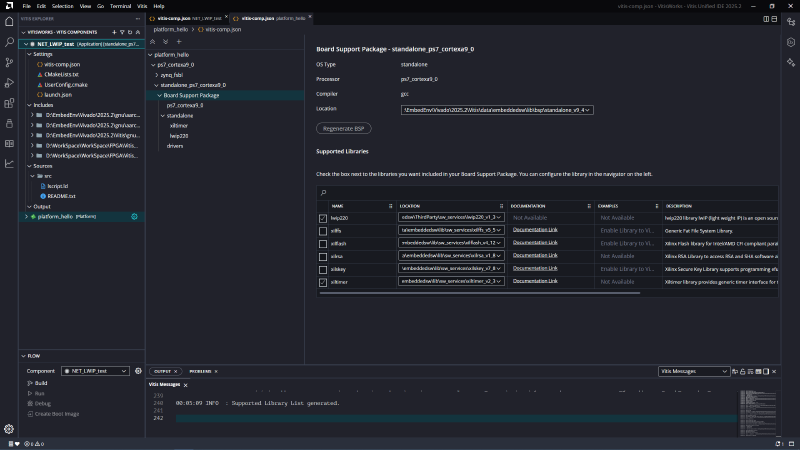This screenshot has width=800, height=450.
Task: Click the sparkle assistant icon in the right sidebar
Action: click(x=791, y=62)
